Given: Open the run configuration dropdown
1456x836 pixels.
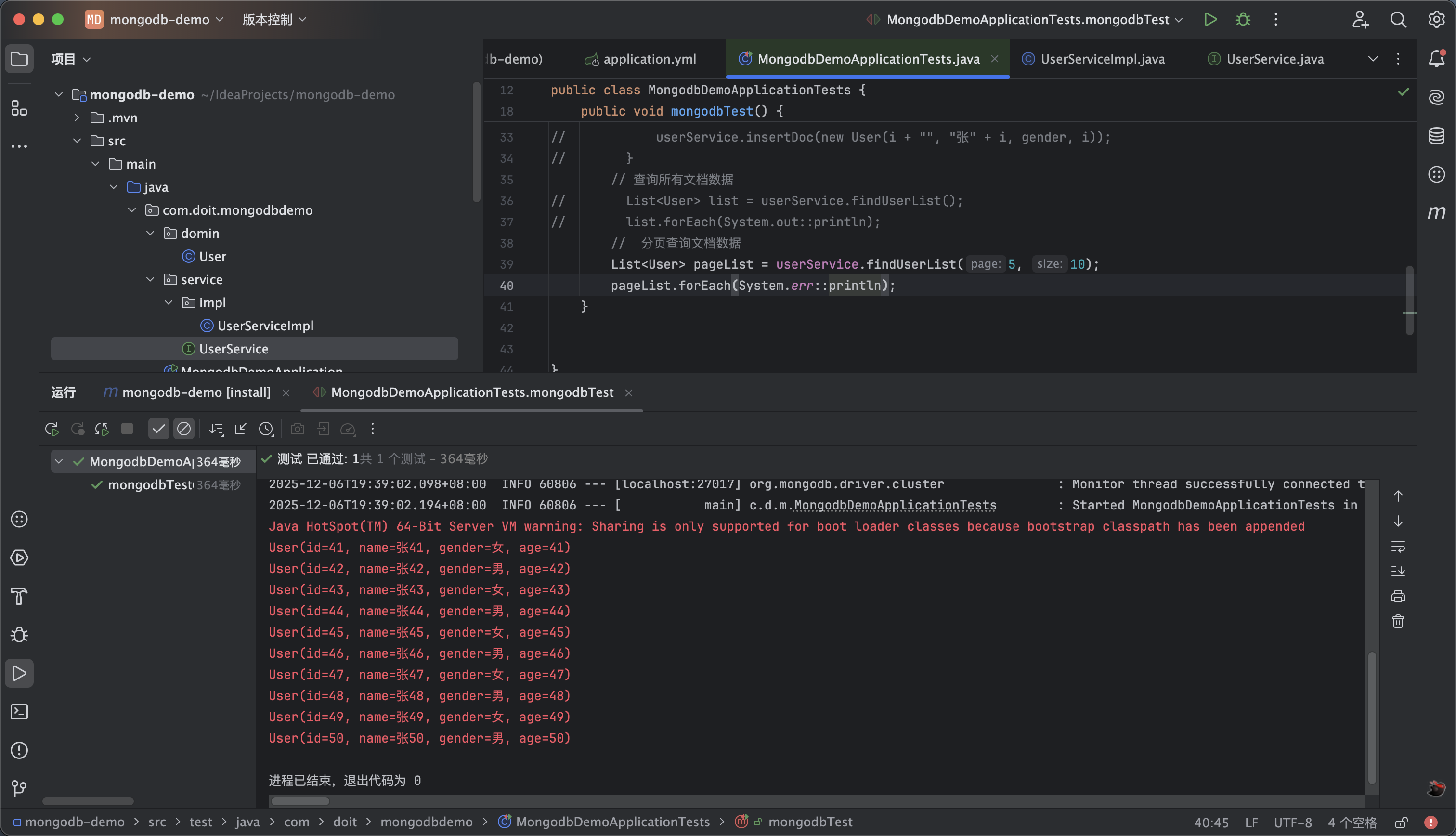Looking at the screenshot, I should pos(1027,20).
